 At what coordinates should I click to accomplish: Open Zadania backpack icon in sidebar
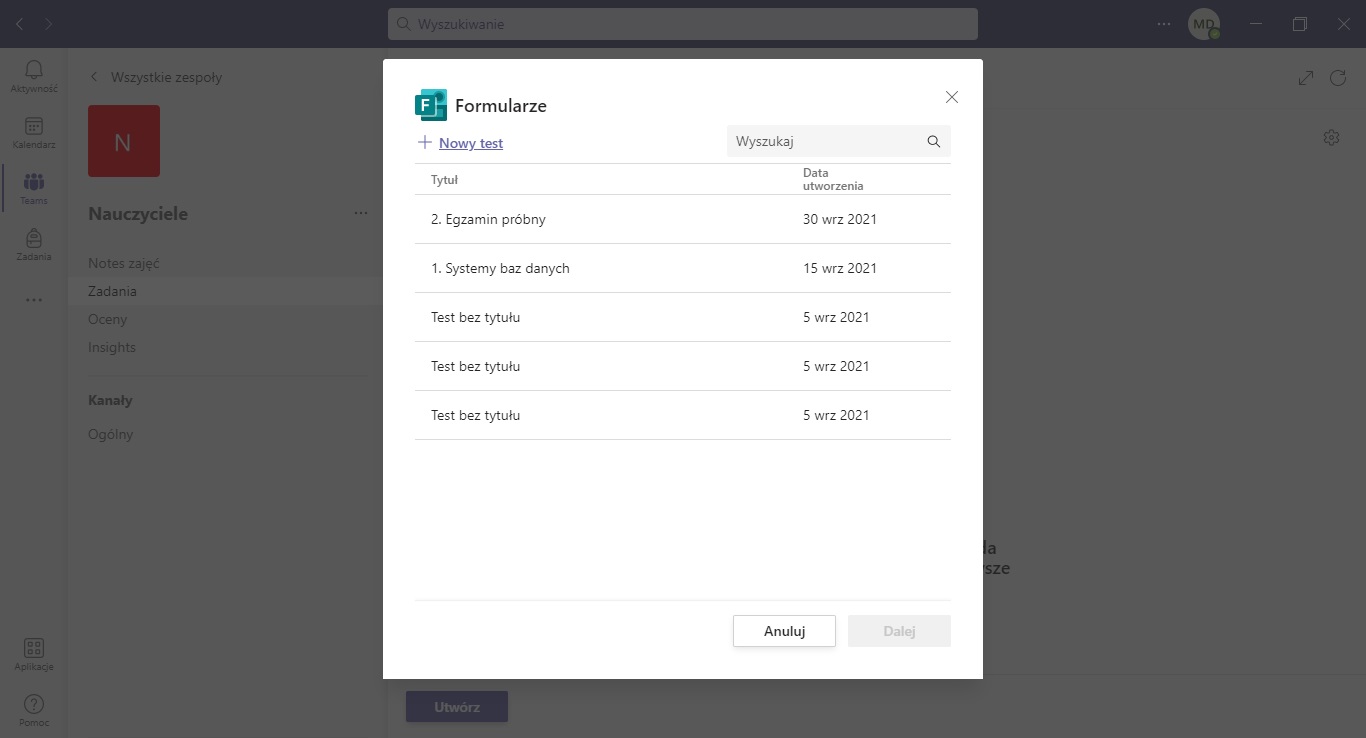tap(34, 239)
